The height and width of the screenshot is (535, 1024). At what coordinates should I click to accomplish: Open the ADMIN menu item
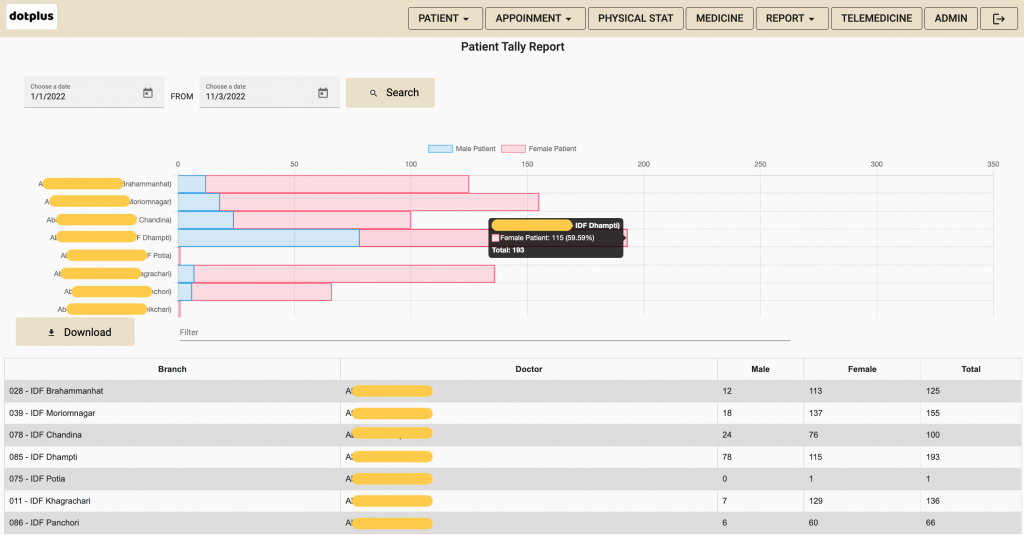[x=950, y=19]
